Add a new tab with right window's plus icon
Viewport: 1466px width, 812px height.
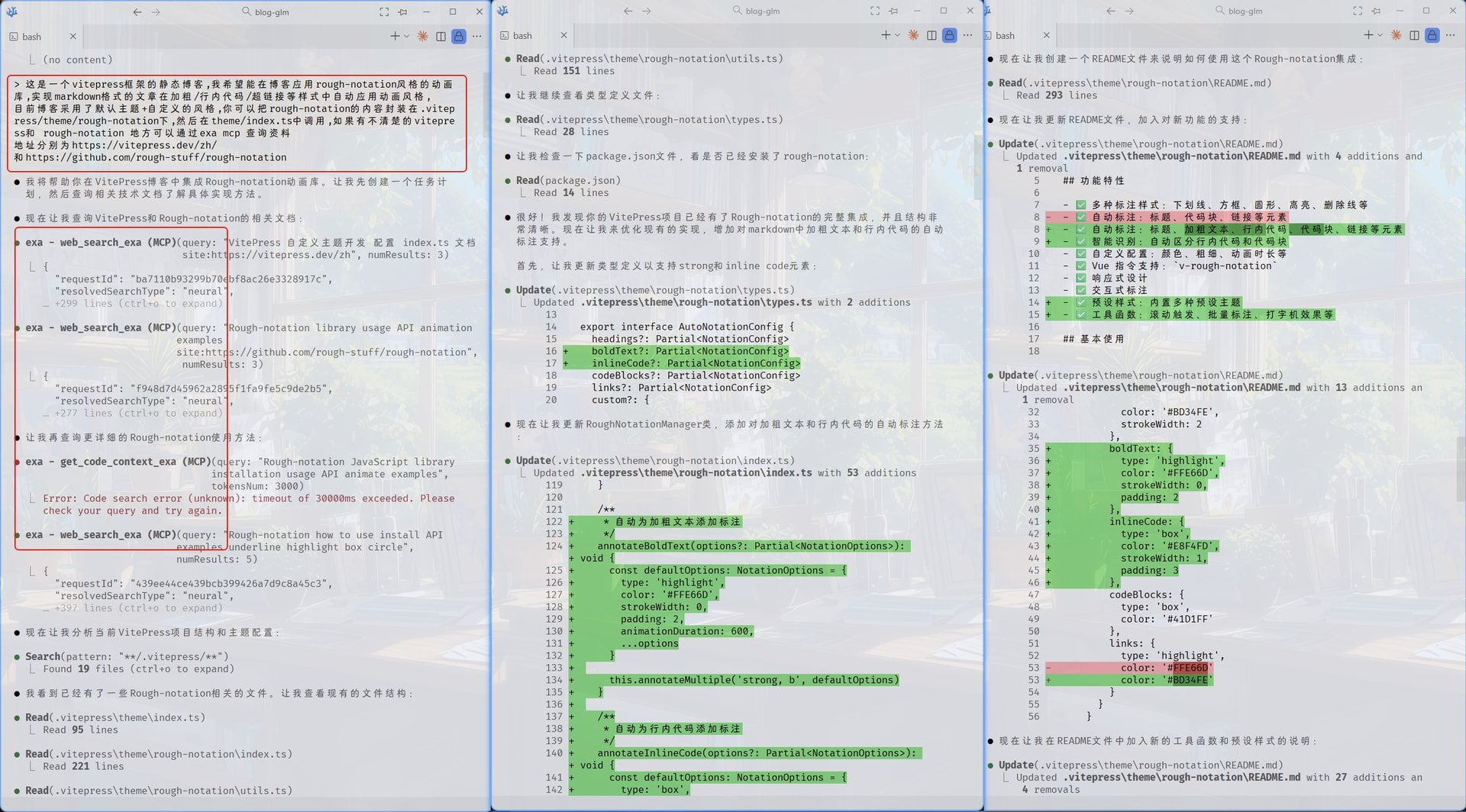(x=1368, y=35)
